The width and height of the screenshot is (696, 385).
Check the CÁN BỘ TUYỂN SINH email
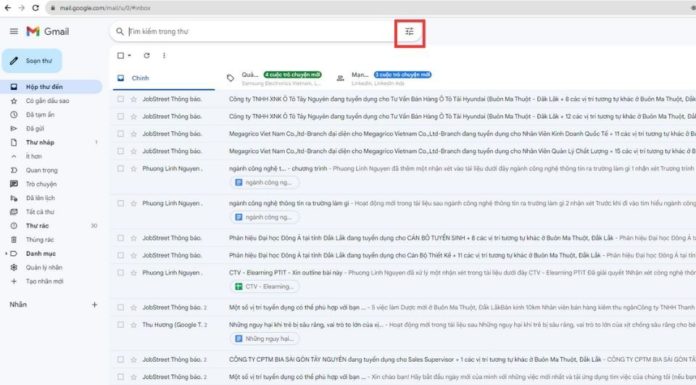tap(120, 238)
